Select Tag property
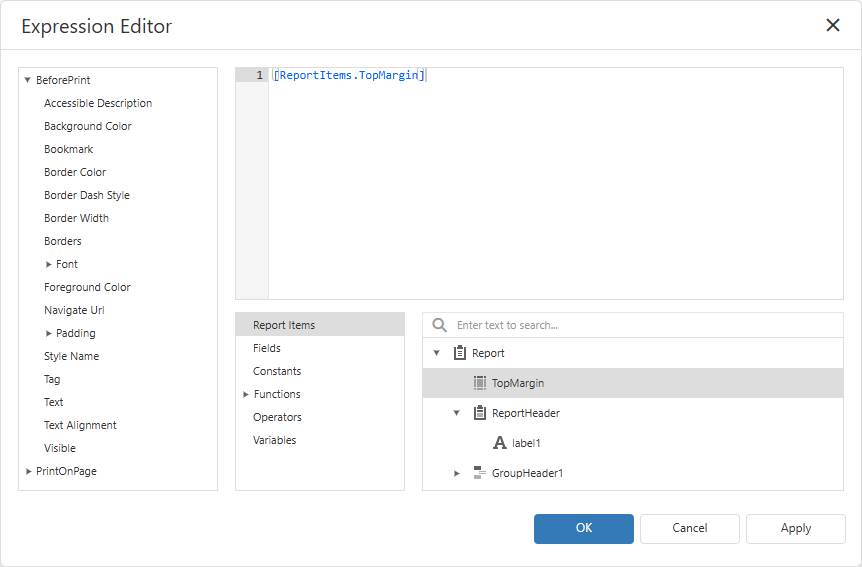The width and height of the screenshot is (862, 567). pos(52,379)
